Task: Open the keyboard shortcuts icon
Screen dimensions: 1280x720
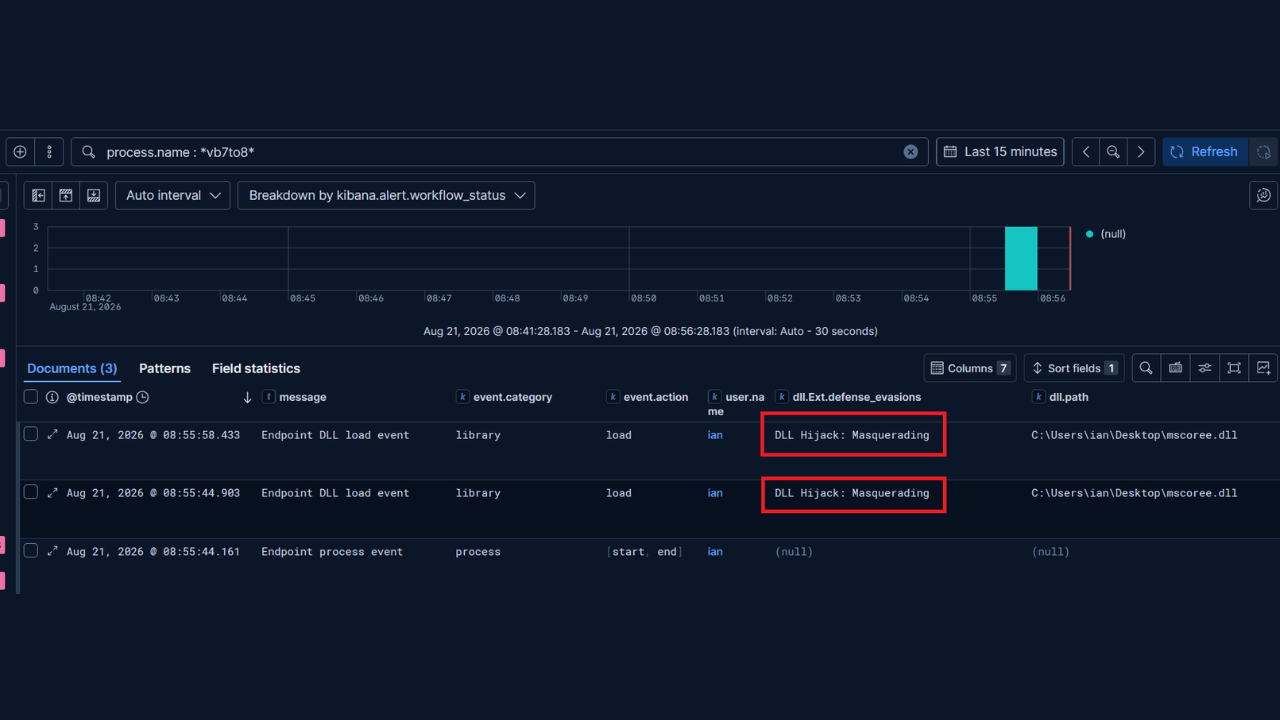Action: [1176, 368]
